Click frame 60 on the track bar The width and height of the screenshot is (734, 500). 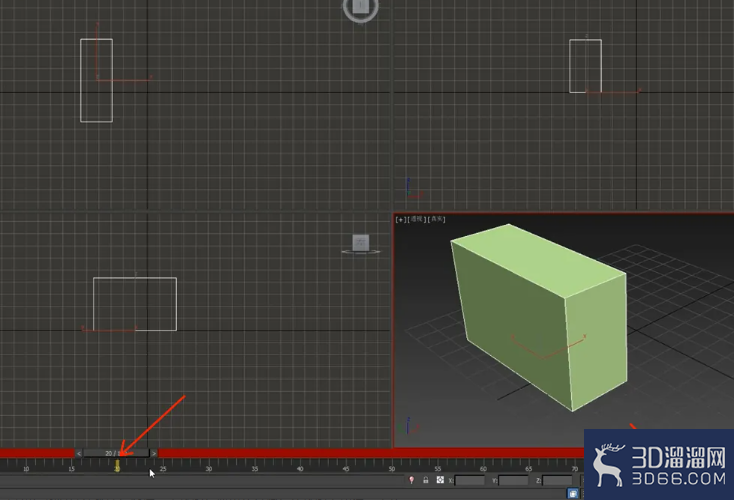coord(483,468)
